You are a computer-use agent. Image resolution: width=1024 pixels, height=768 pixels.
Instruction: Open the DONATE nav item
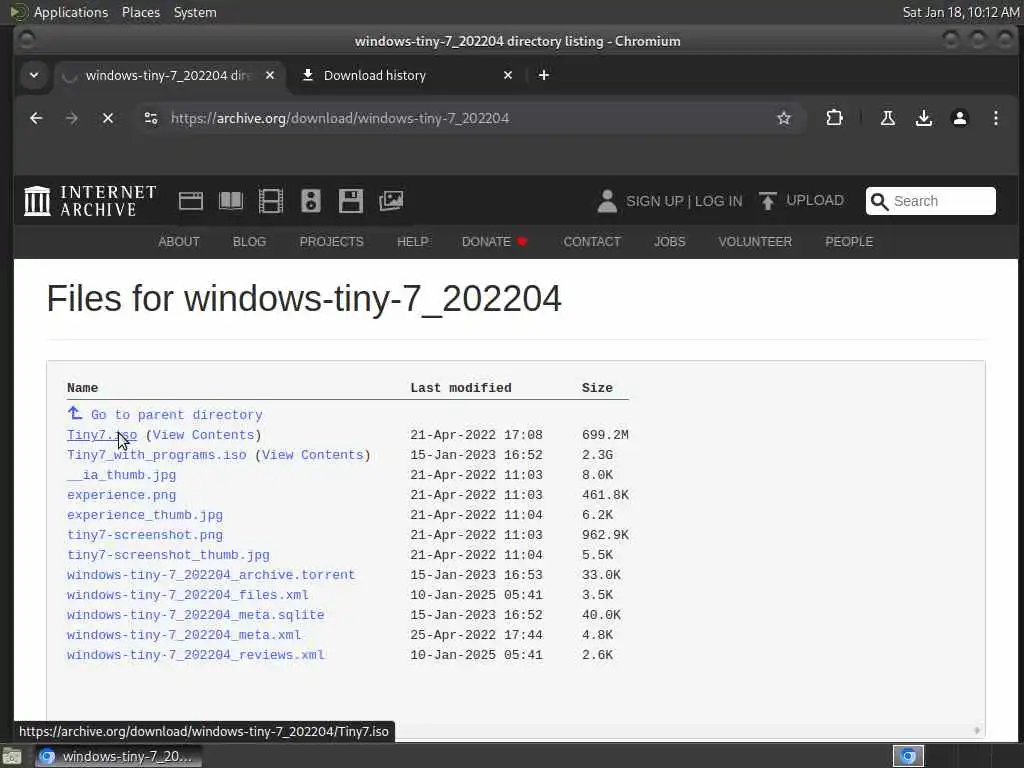(x=494, y=242)
